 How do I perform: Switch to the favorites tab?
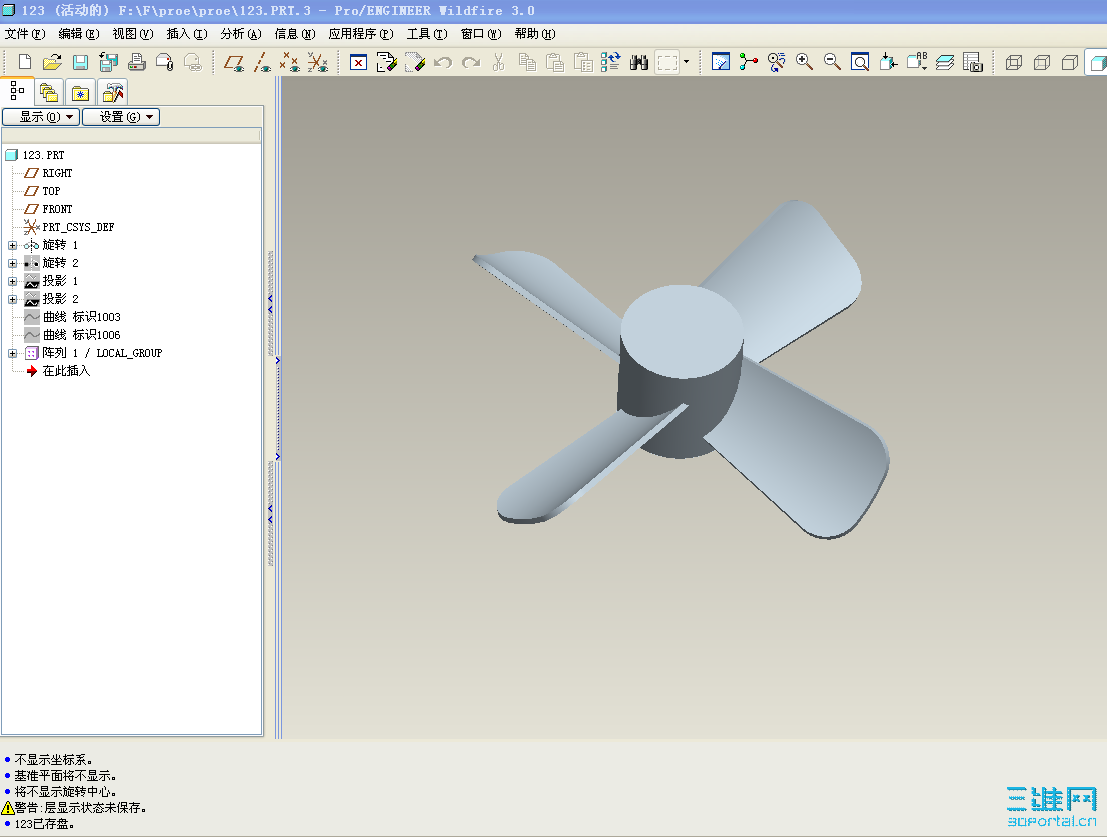click(80, 92)
